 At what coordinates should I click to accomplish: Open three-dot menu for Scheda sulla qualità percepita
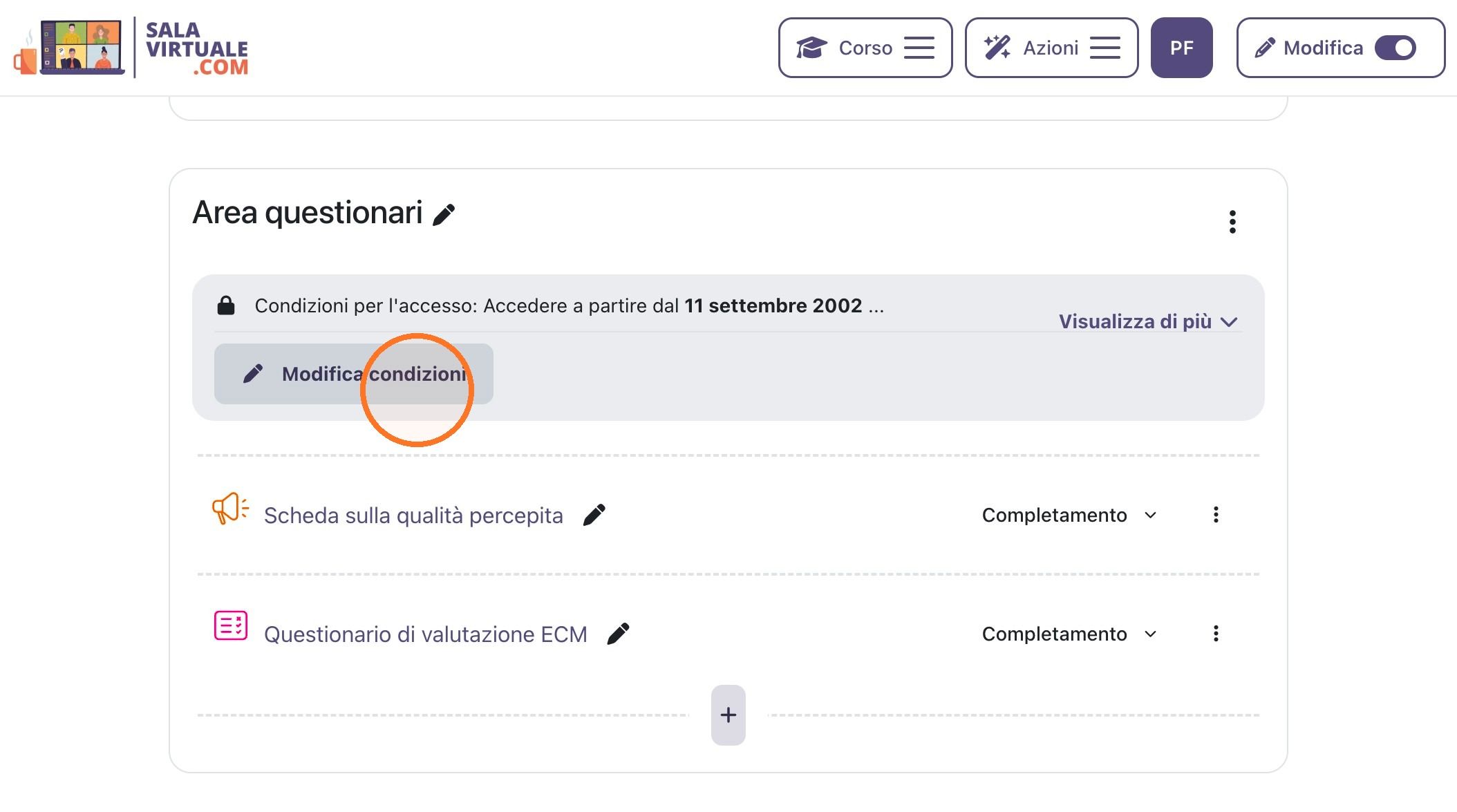pos(1216,515)
